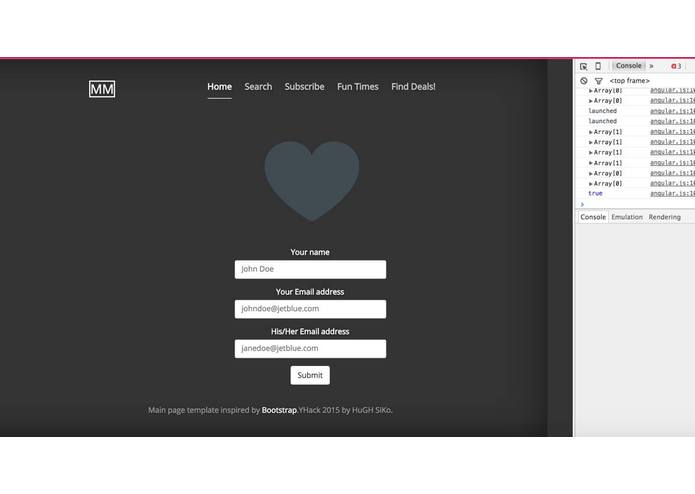Expand the Array[0] entry directly above the first launched
This screenshot has width=695, height=494.
(x=605, y=101)
